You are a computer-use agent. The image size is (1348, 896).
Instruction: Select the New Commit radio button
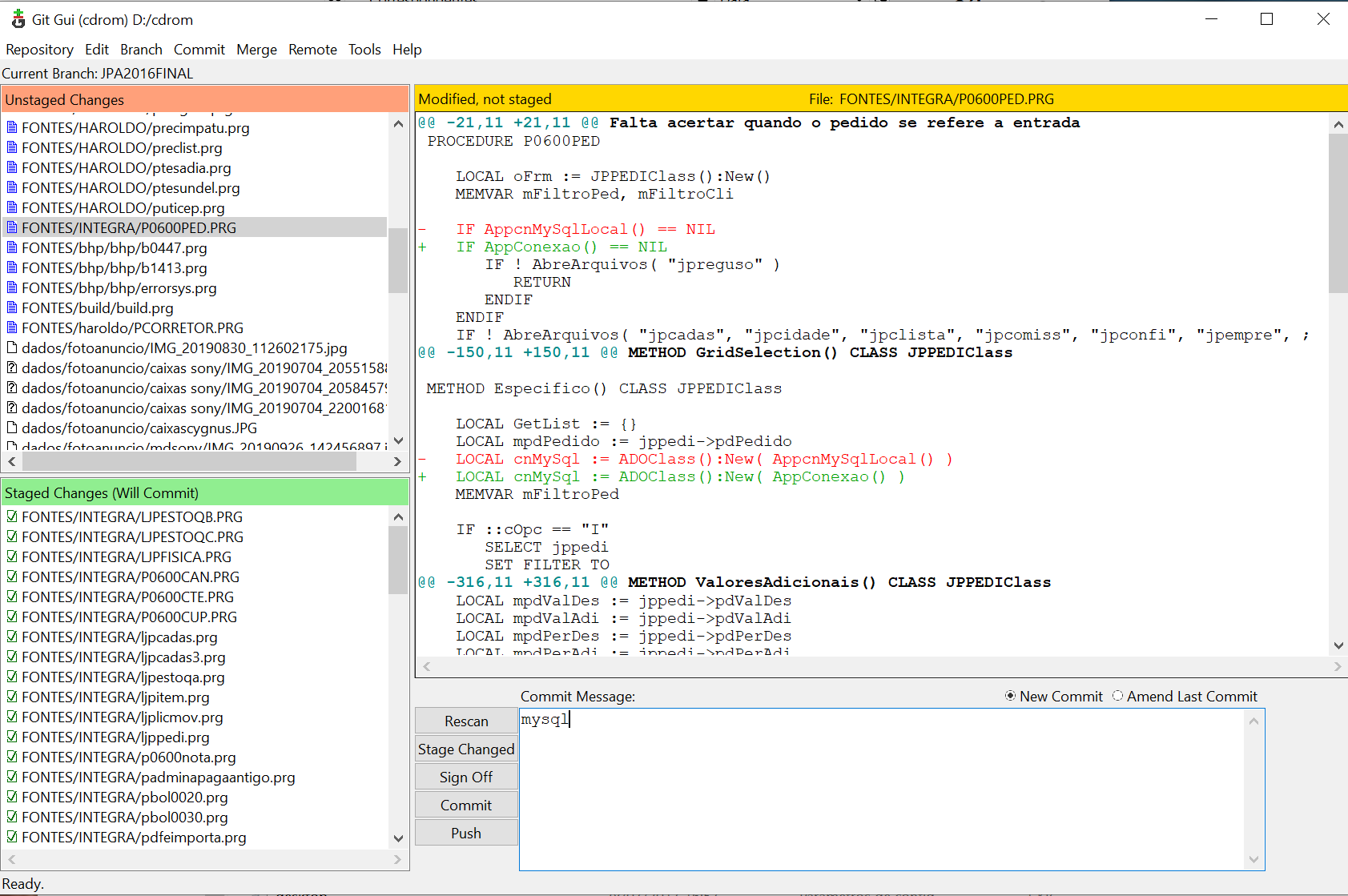(x=1010, y=696)
